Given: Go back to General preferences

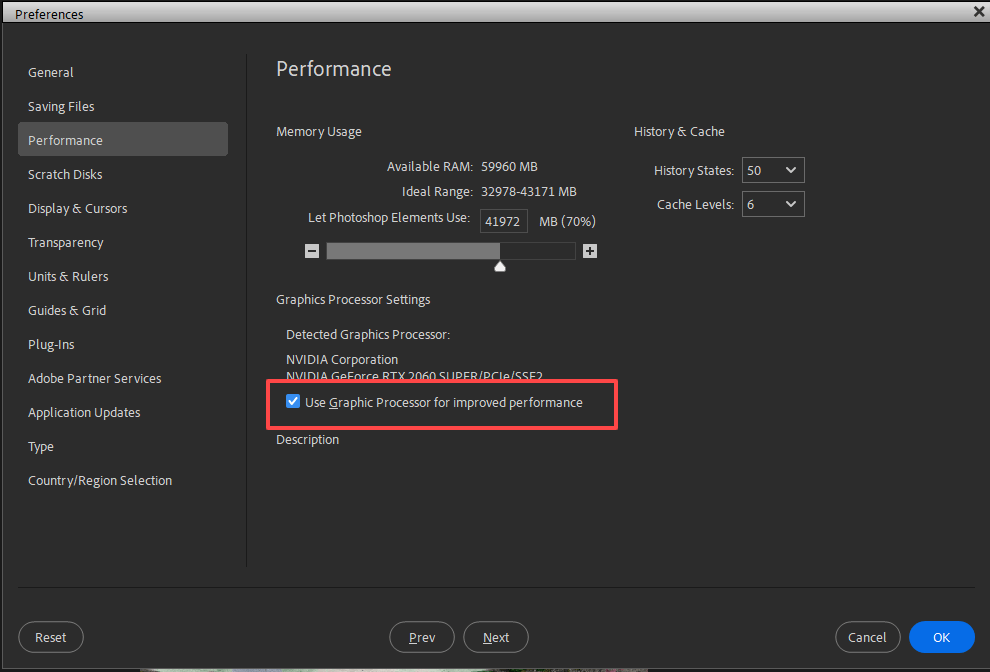Looking at the screenshot, I should tap(51, 72).
